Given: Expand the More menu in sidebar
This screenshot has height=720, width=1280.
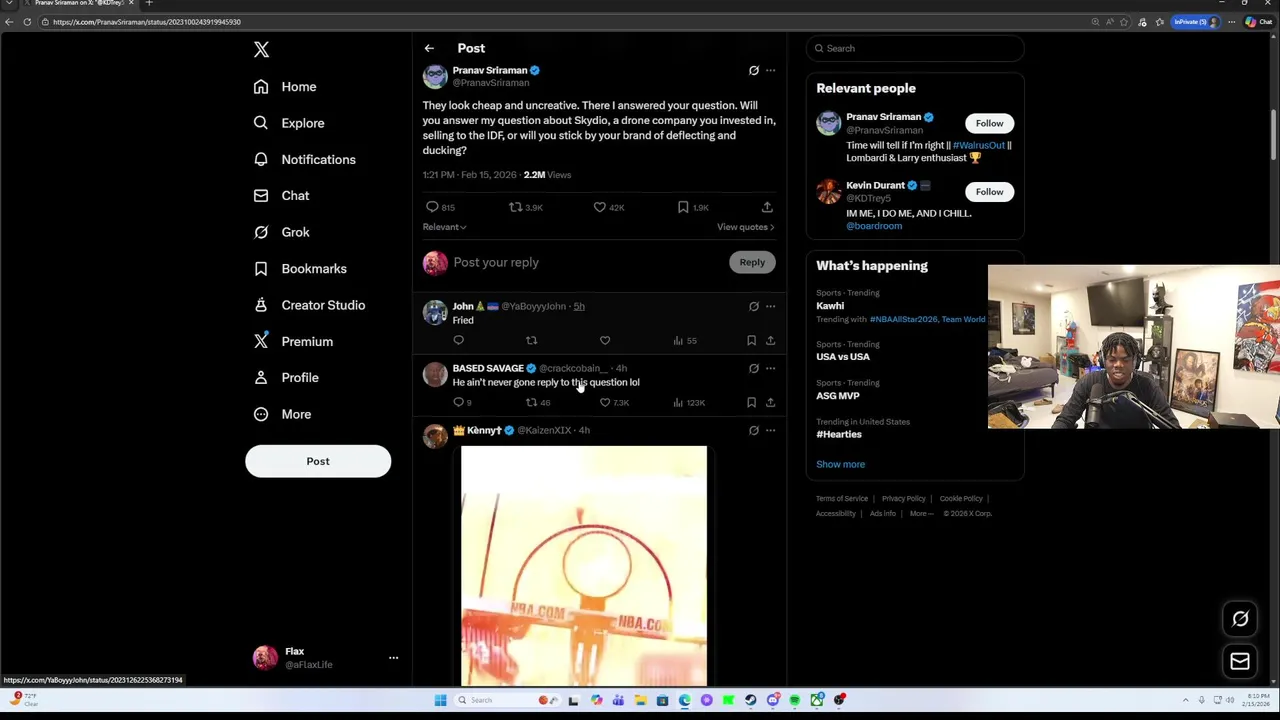Looking at the screenshot, I should (x=283, y=414).
